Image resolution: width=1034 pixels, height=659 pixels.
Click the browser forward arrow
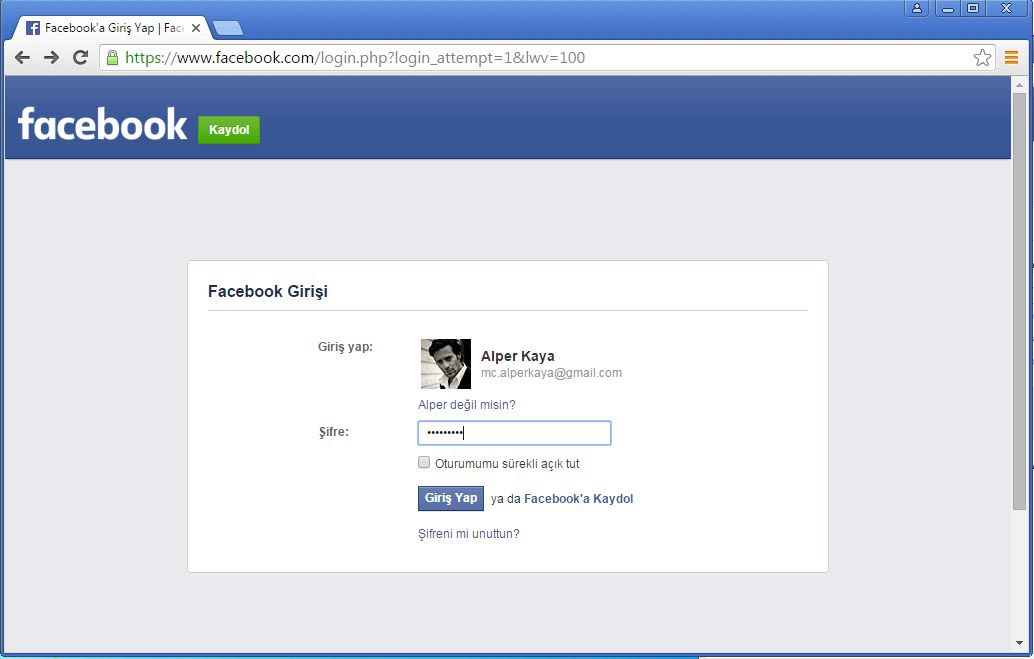[x=51, y=58]
